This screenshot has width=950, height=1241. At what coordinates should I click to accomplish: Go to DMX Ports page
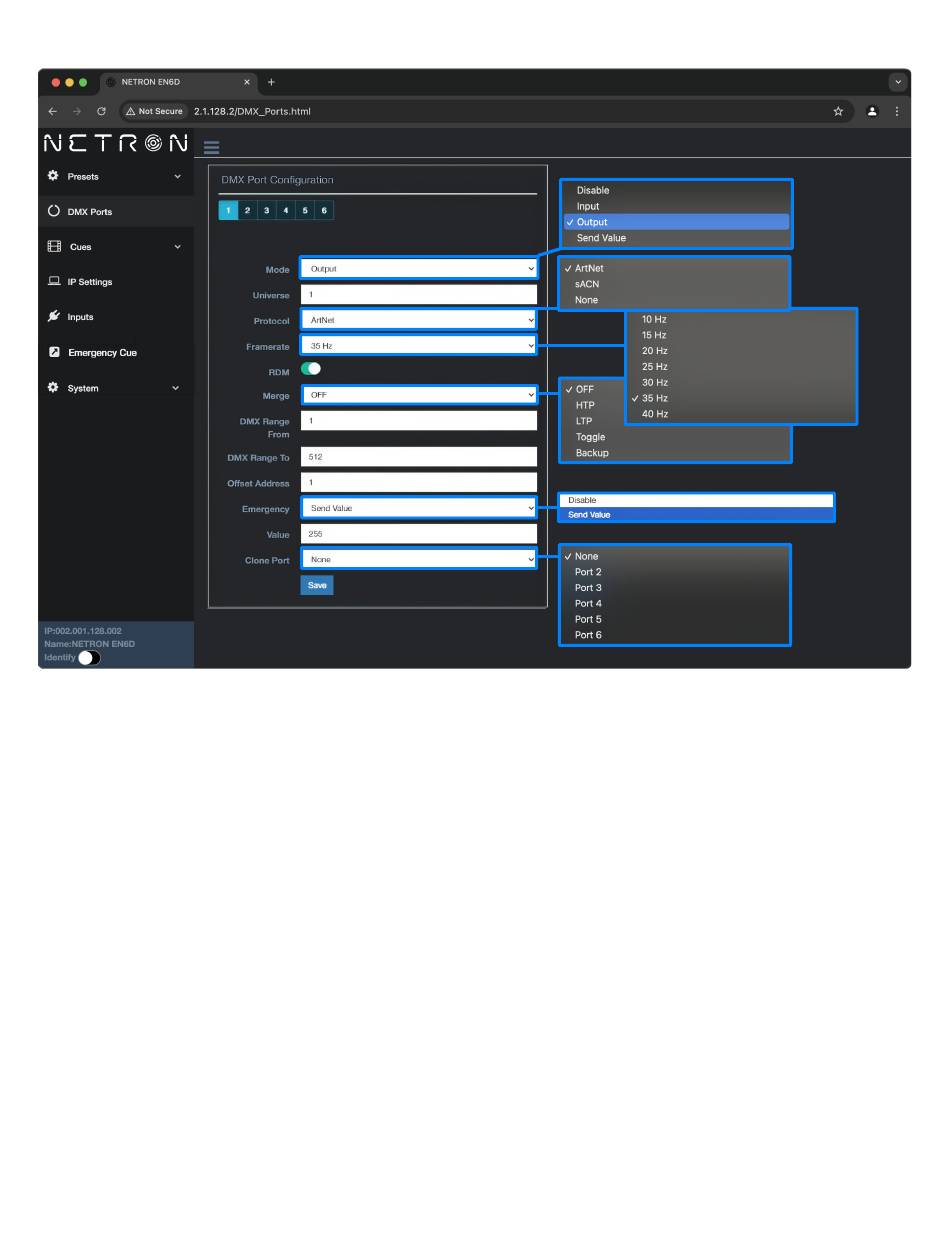[x=90, y=212]
